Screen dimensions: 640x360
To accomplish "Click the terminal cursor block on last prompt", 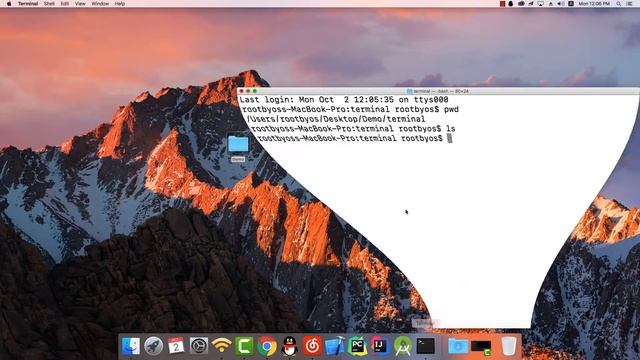I will click(x=449, y=138).
